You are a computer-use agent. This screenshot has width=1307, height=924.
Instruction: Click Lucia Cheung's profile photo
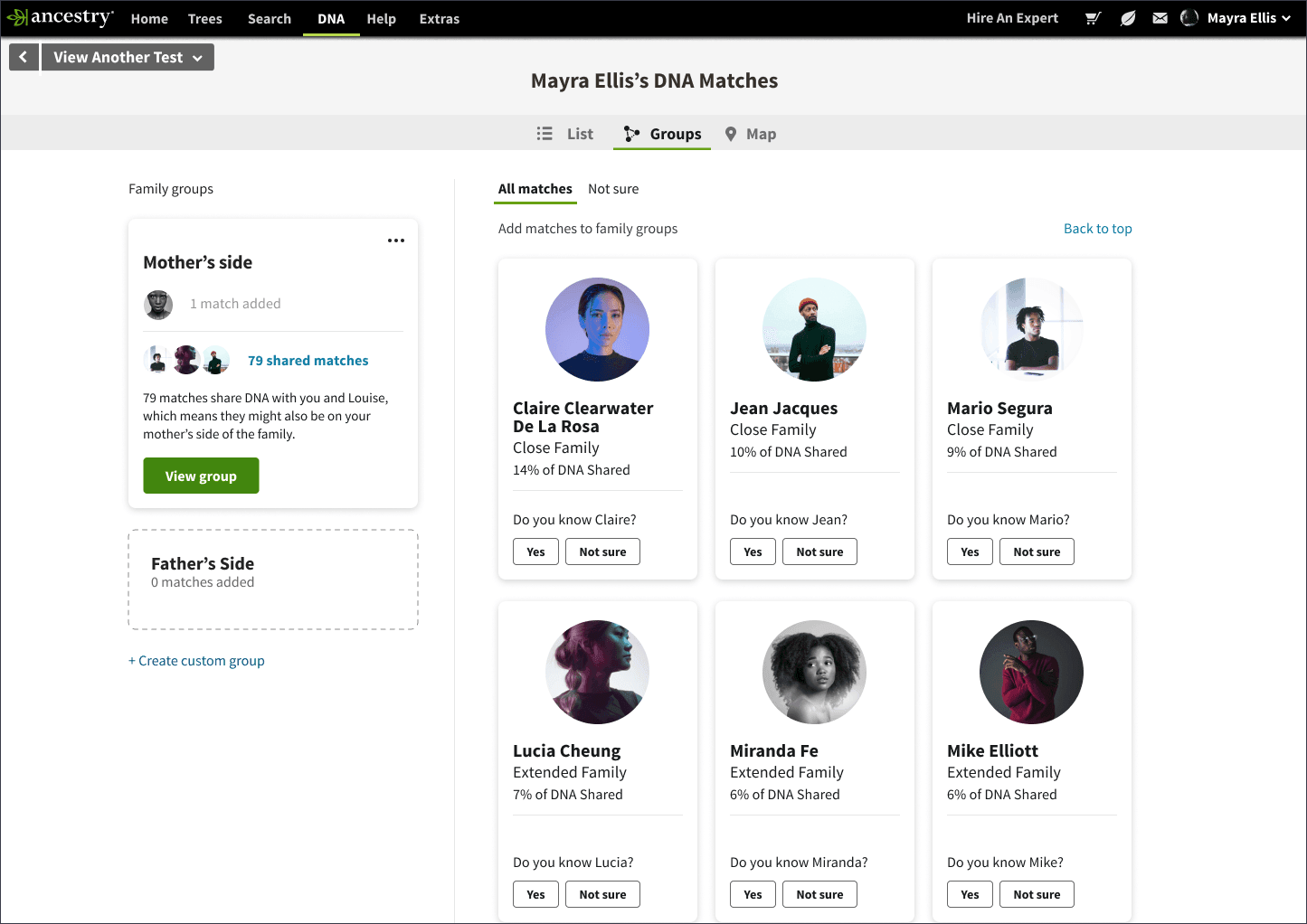pos(597,672)
